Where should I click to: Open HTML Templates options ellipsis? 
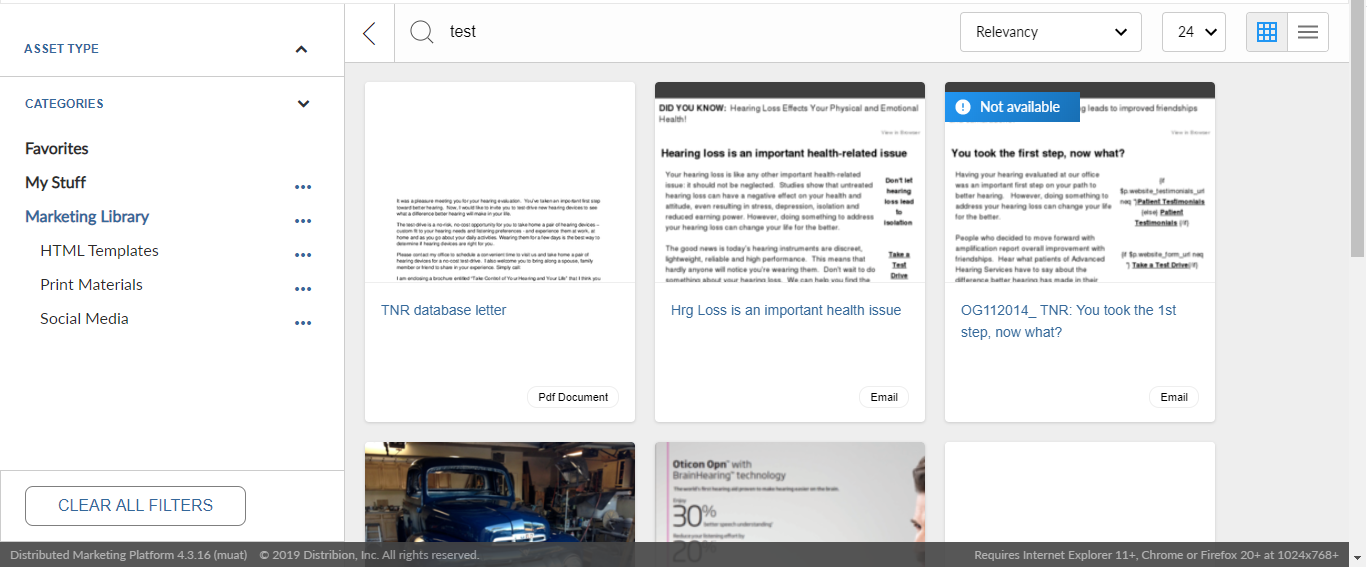303,255
